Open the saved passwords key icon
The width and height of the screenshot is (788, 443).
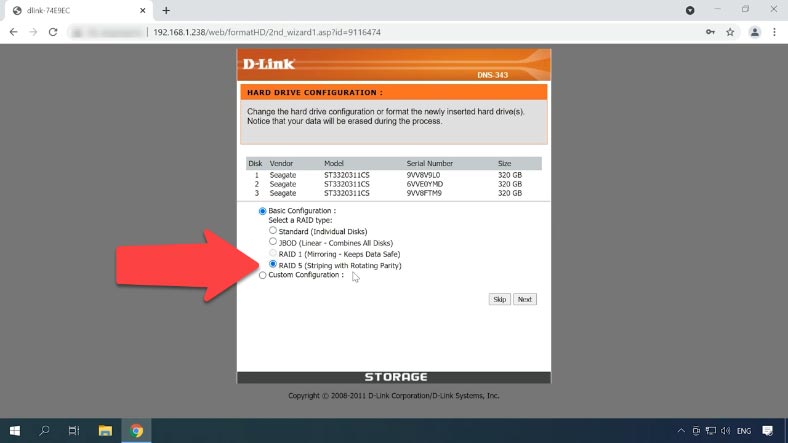710,32
